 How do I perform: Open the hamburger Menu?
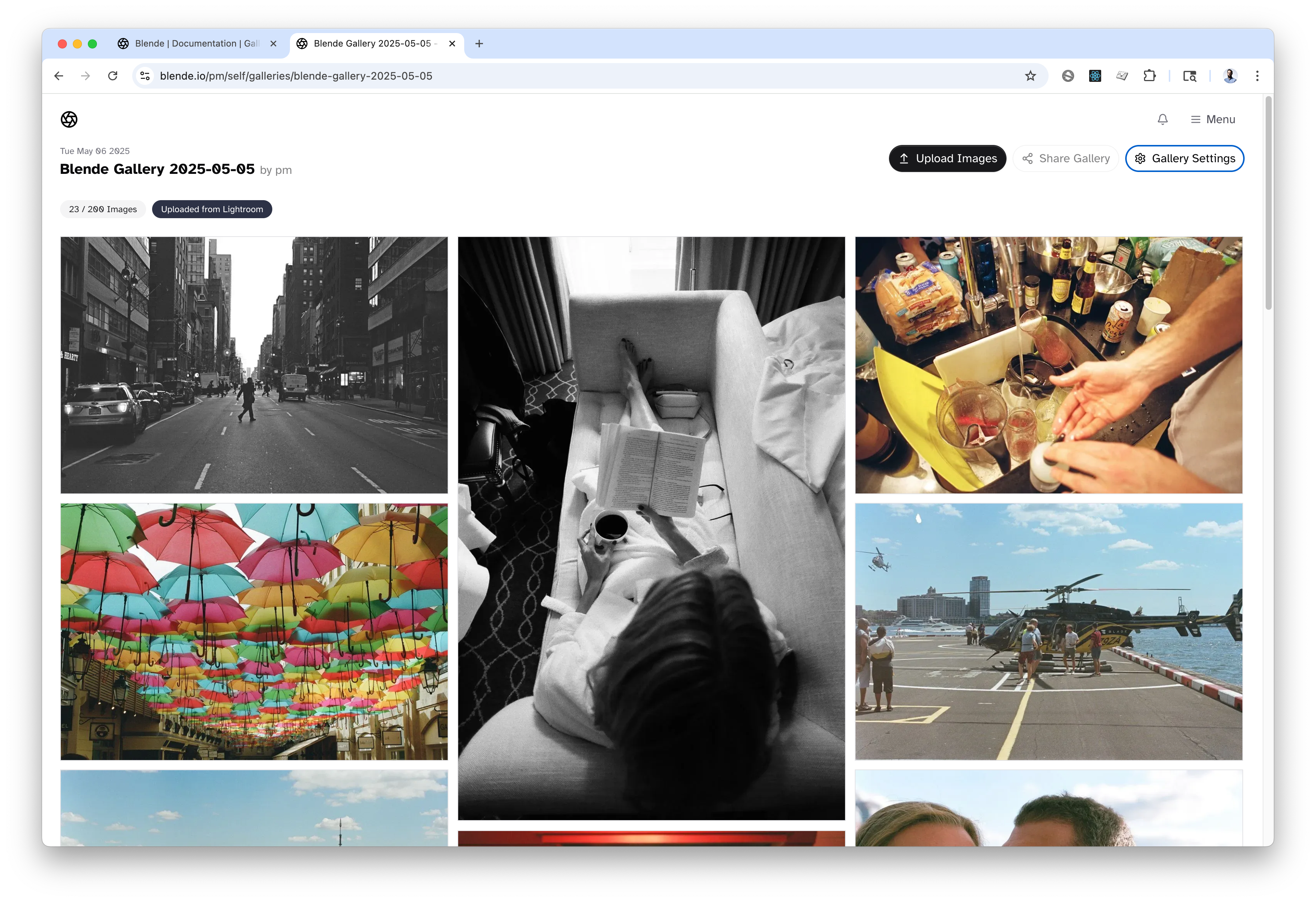click(1212, 119)
